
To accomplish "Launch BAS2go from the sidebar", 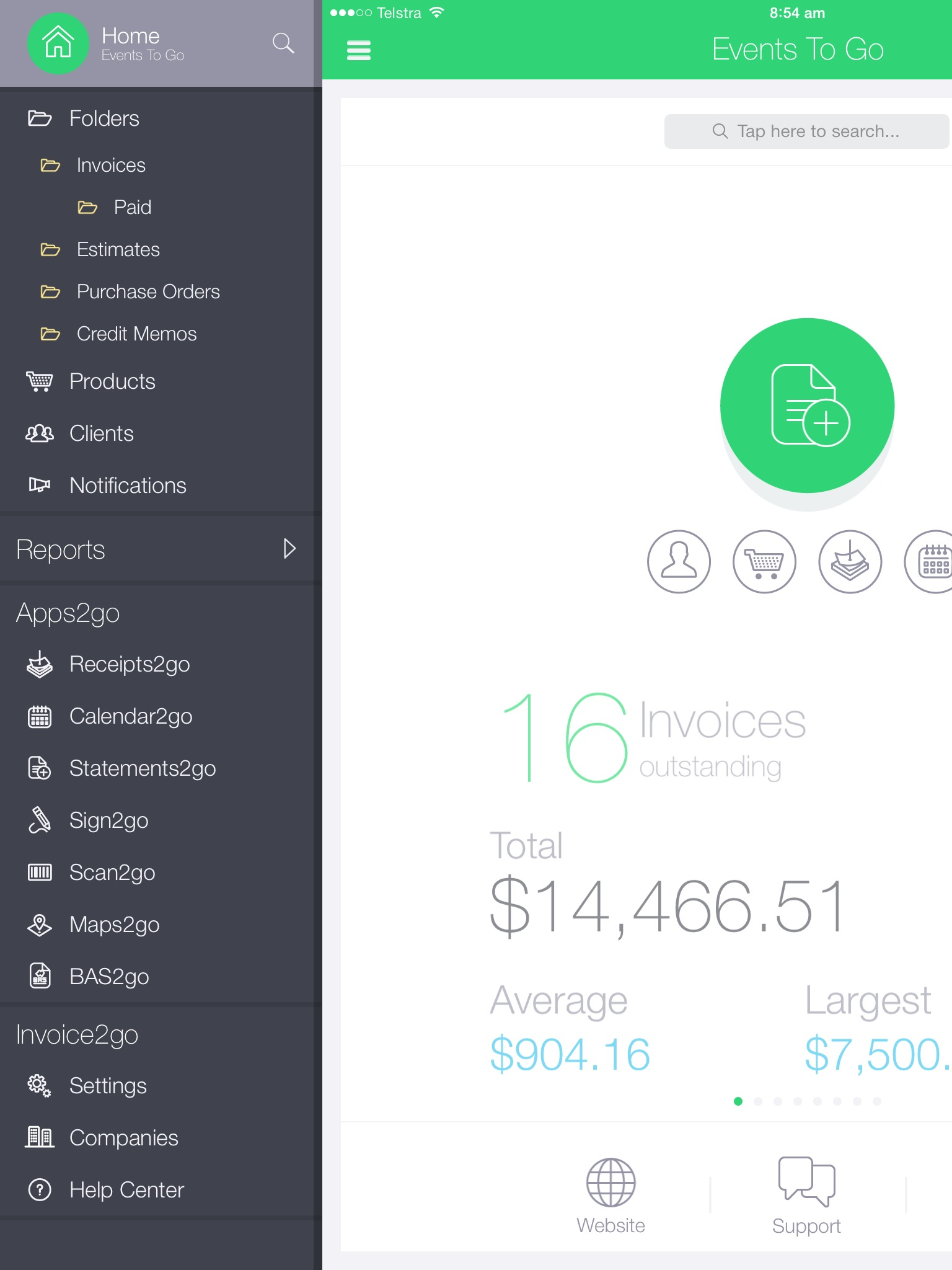I will pos(157,977).
